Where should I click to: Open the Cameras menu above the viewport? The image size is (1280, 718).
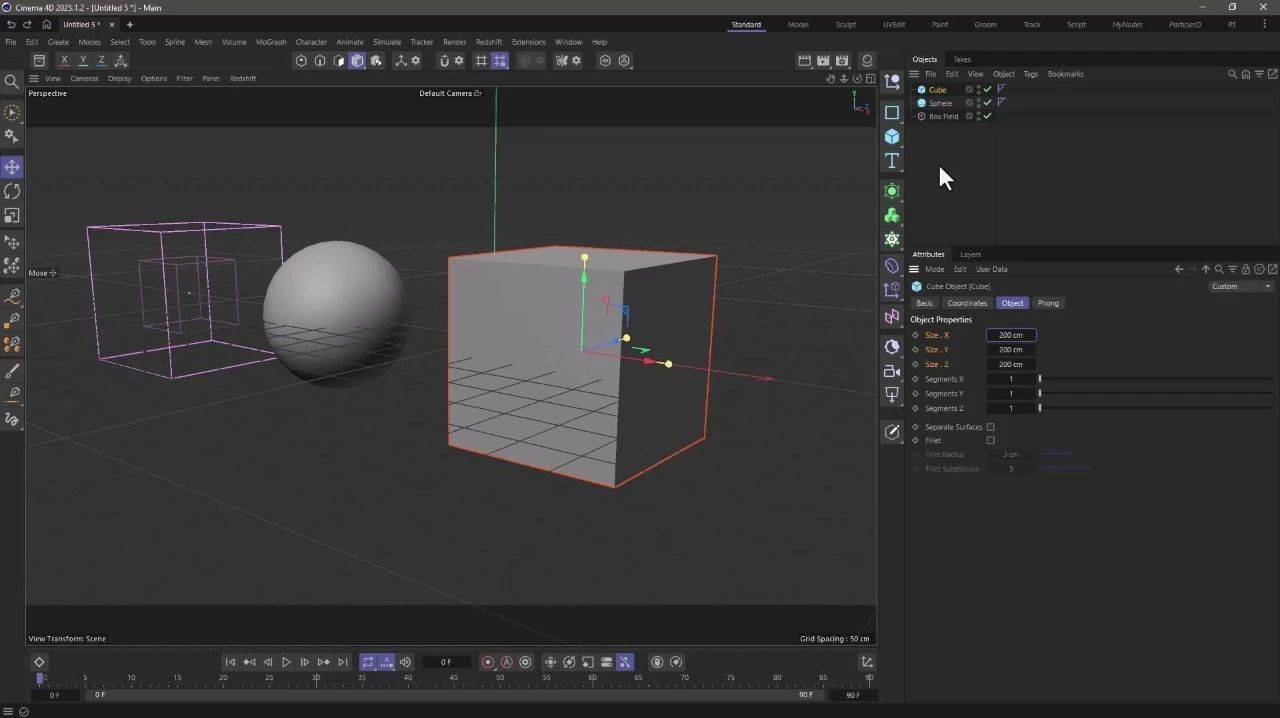(x=84, y=78)
